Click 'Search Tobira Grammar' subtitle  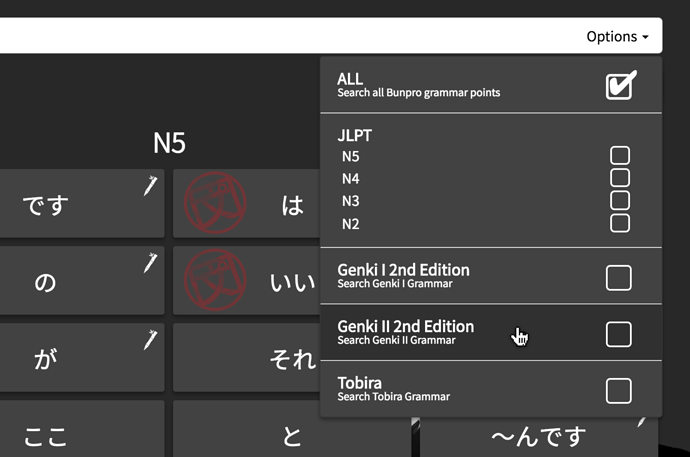(x=393, y=397)
